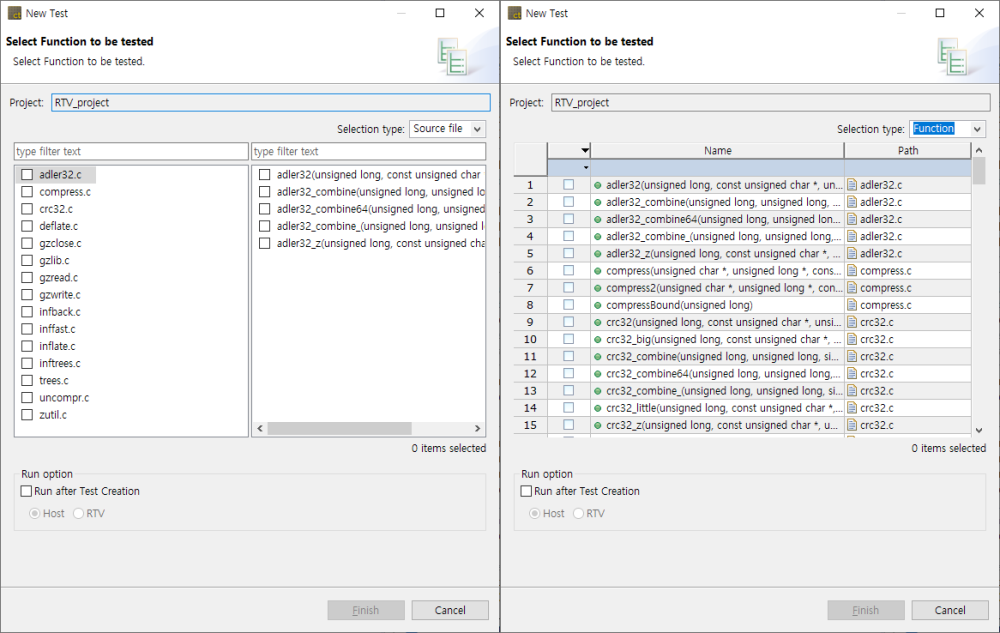Select RTV radio button in right dialog

578,513
